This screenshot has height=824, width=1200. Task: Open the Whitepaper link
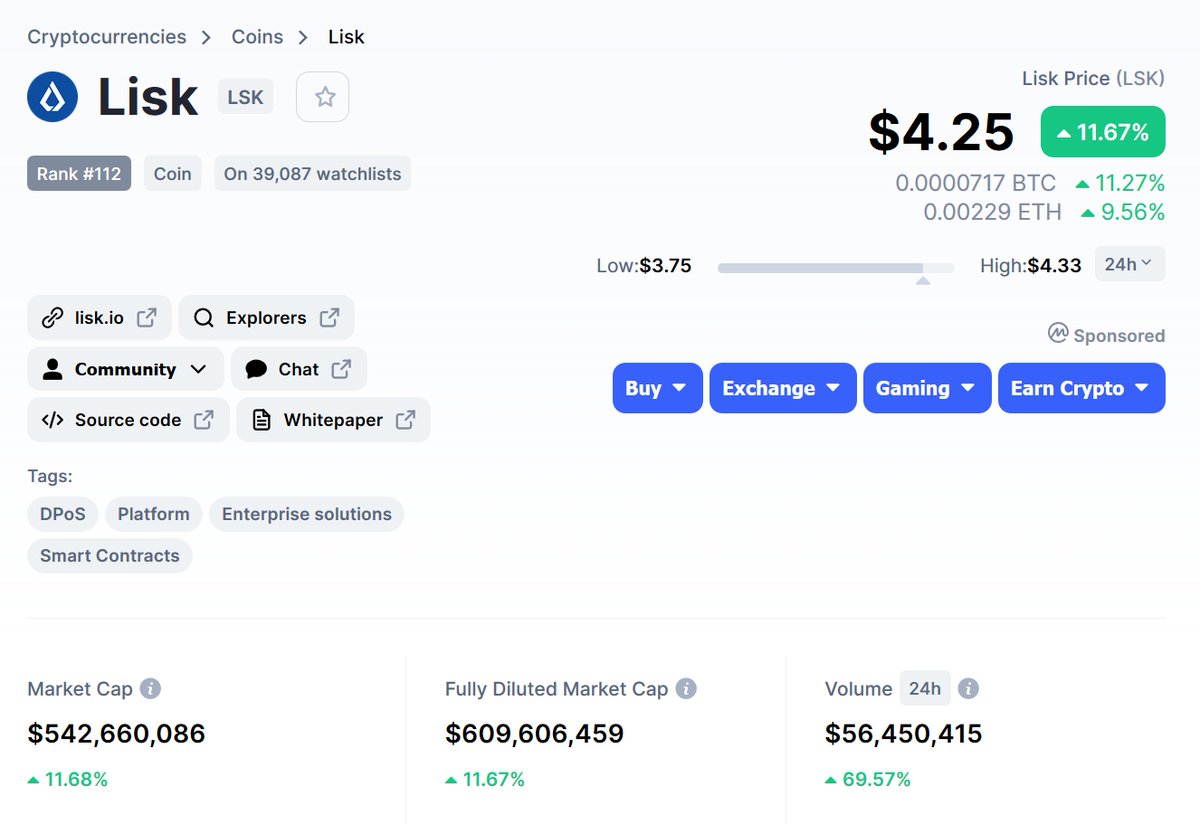point(333,420)
